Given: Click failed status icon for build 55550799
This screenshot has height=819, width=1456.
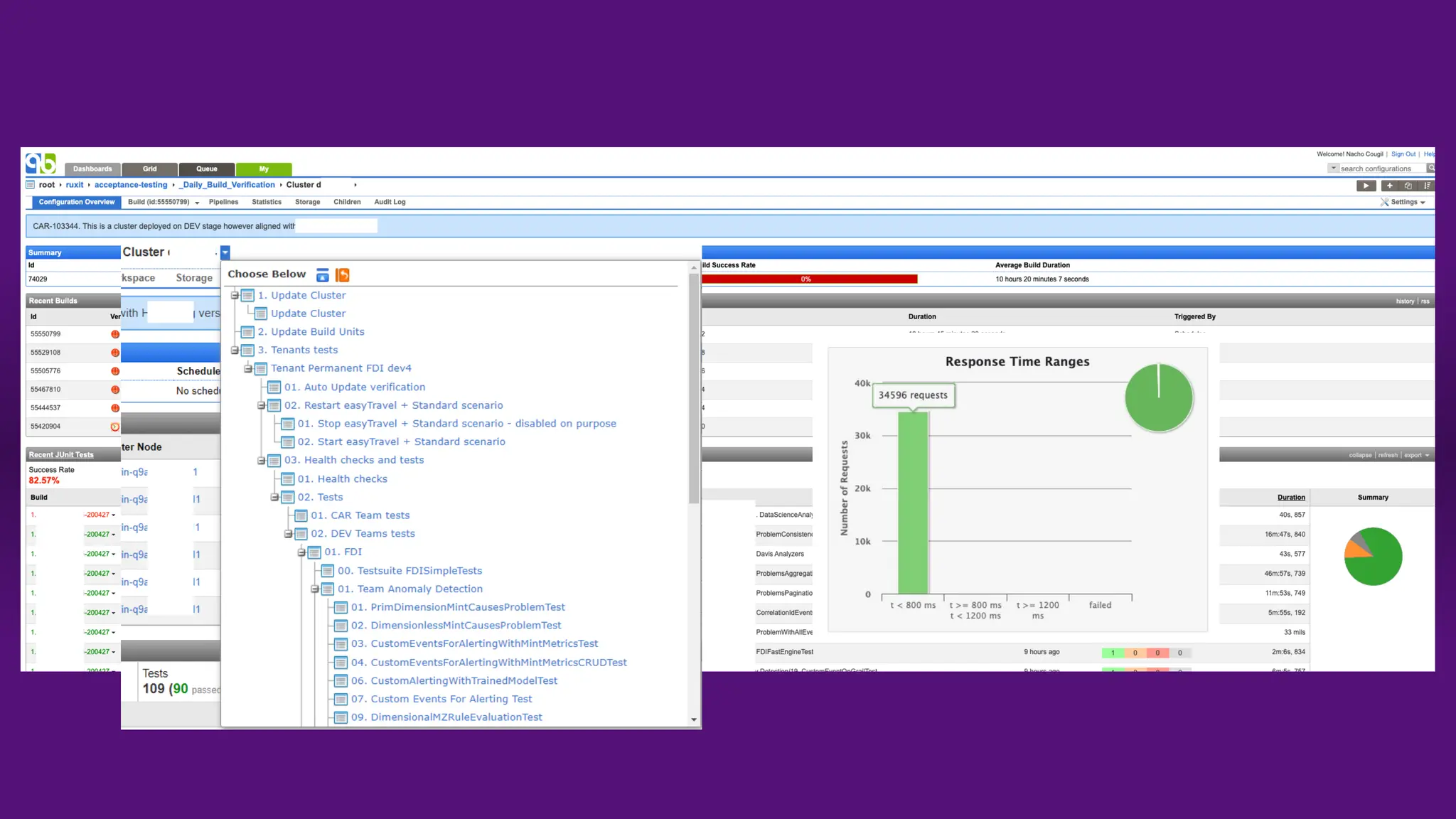Looking at the screenshot, I should click(114, 334).
